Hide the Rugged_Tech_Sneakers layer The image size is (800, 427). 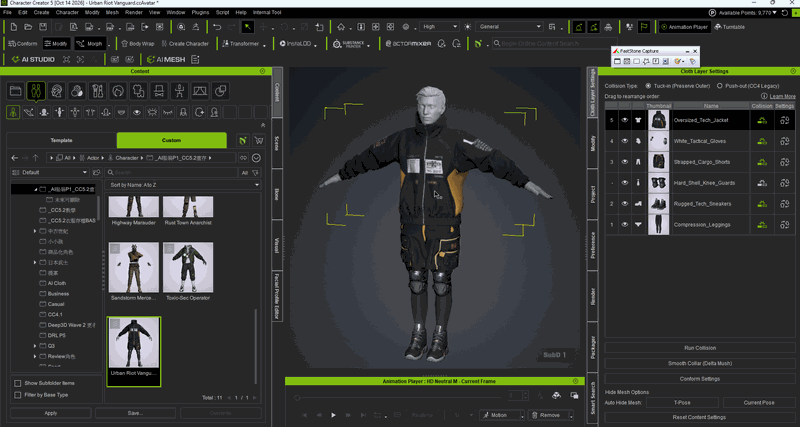click(624, 204)
